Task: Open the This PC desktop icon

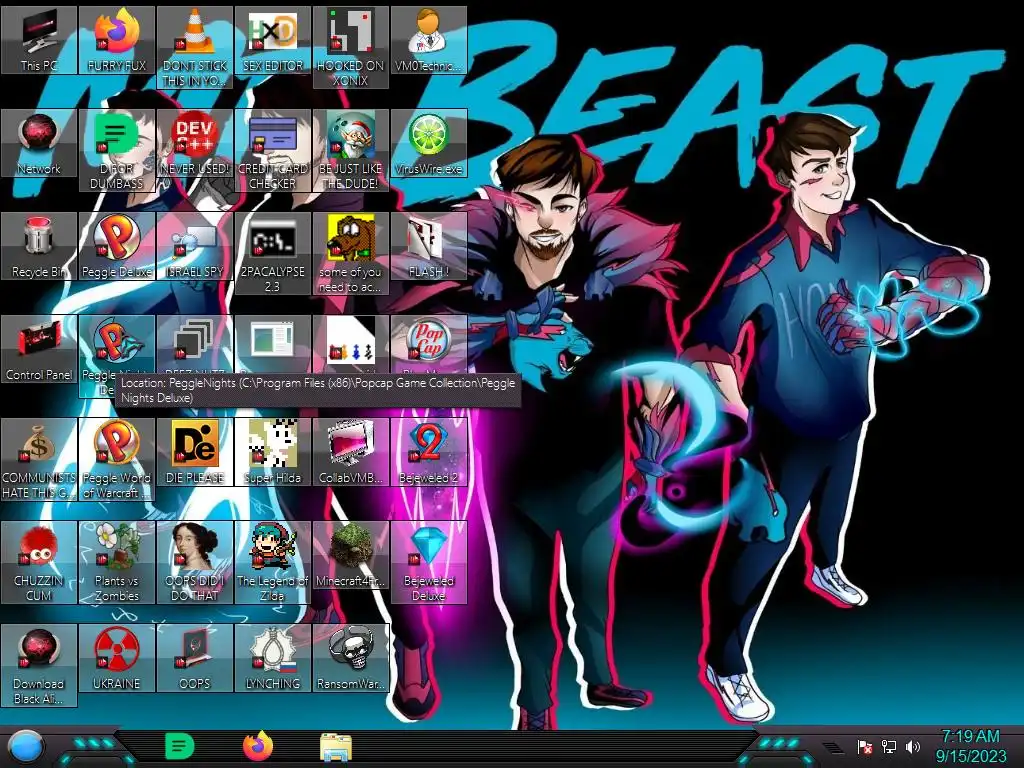Action: [39, 40]
